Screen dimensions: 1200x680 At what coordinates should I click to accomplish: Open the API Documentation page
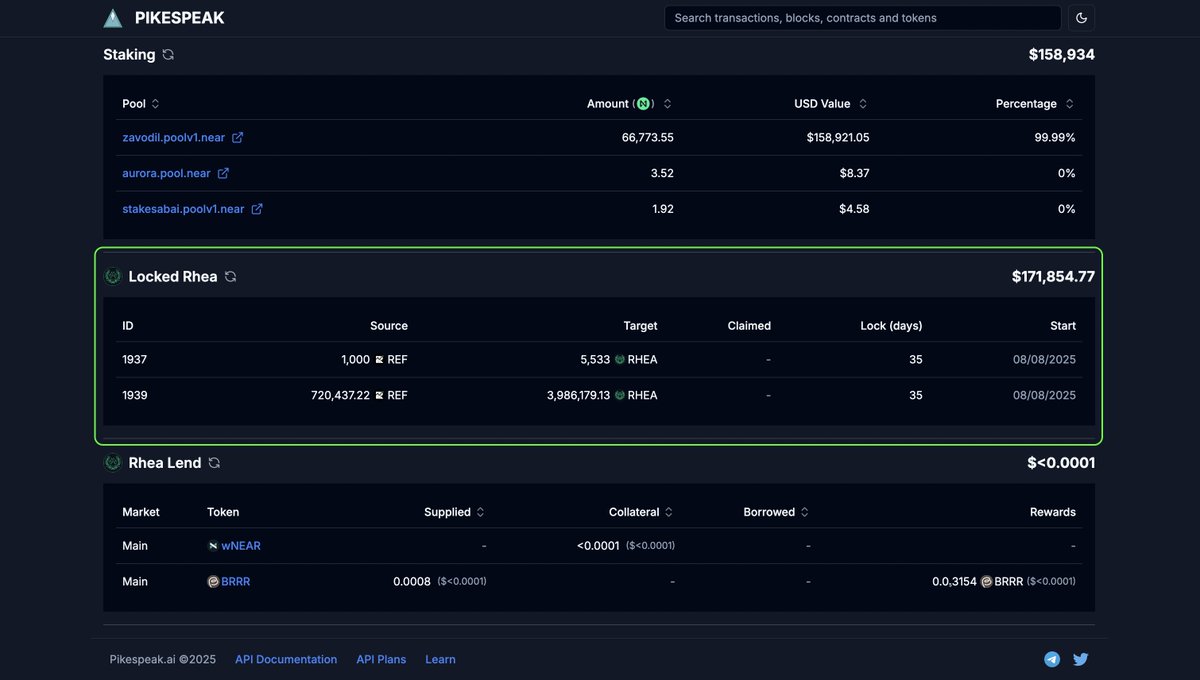285,659
